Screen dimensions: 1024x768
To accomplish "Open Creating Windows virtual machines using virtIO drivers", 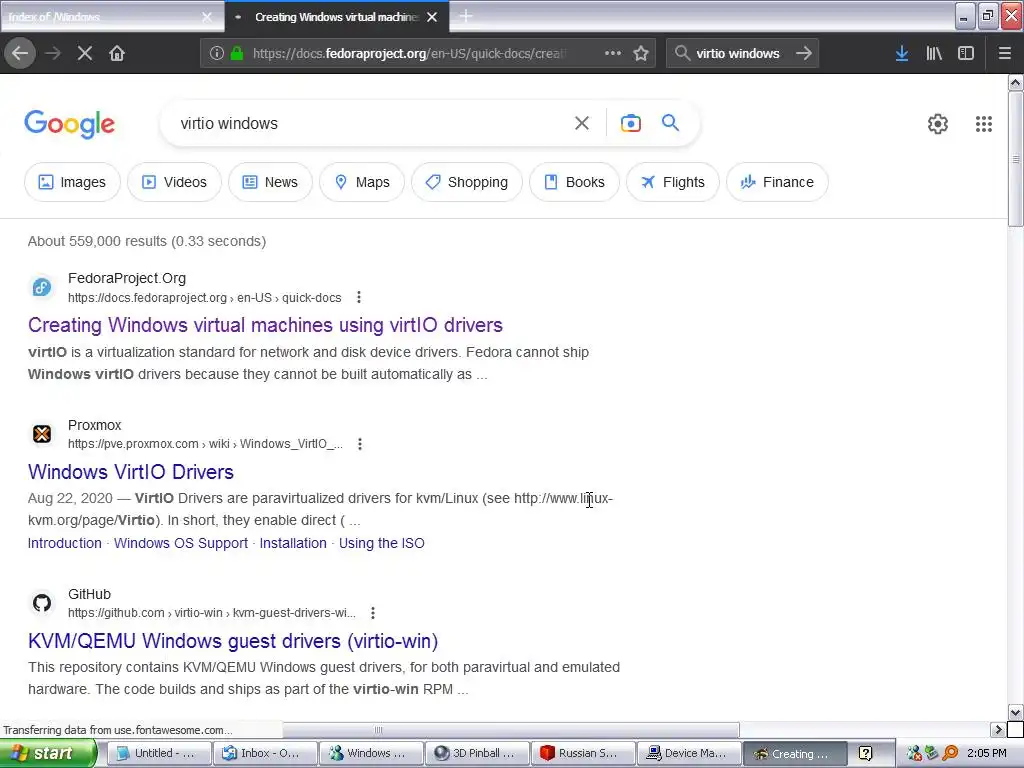I will 265,325.
